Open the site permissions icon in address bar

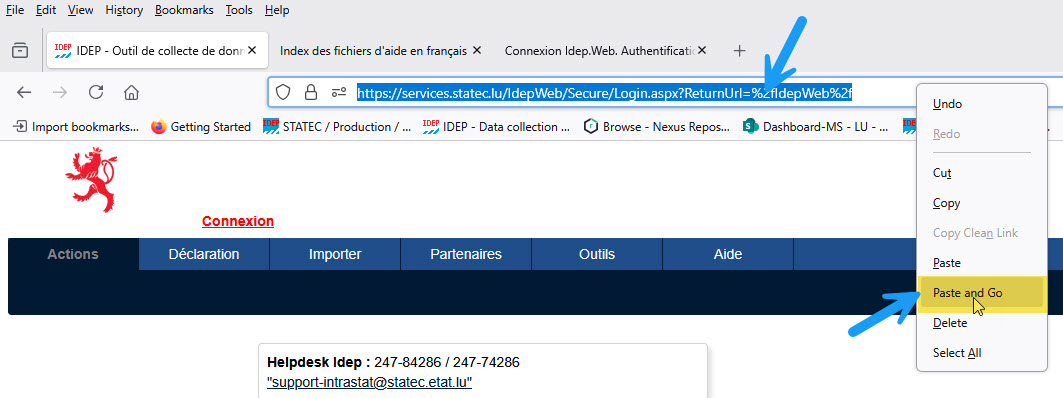(x=339, y=92)
